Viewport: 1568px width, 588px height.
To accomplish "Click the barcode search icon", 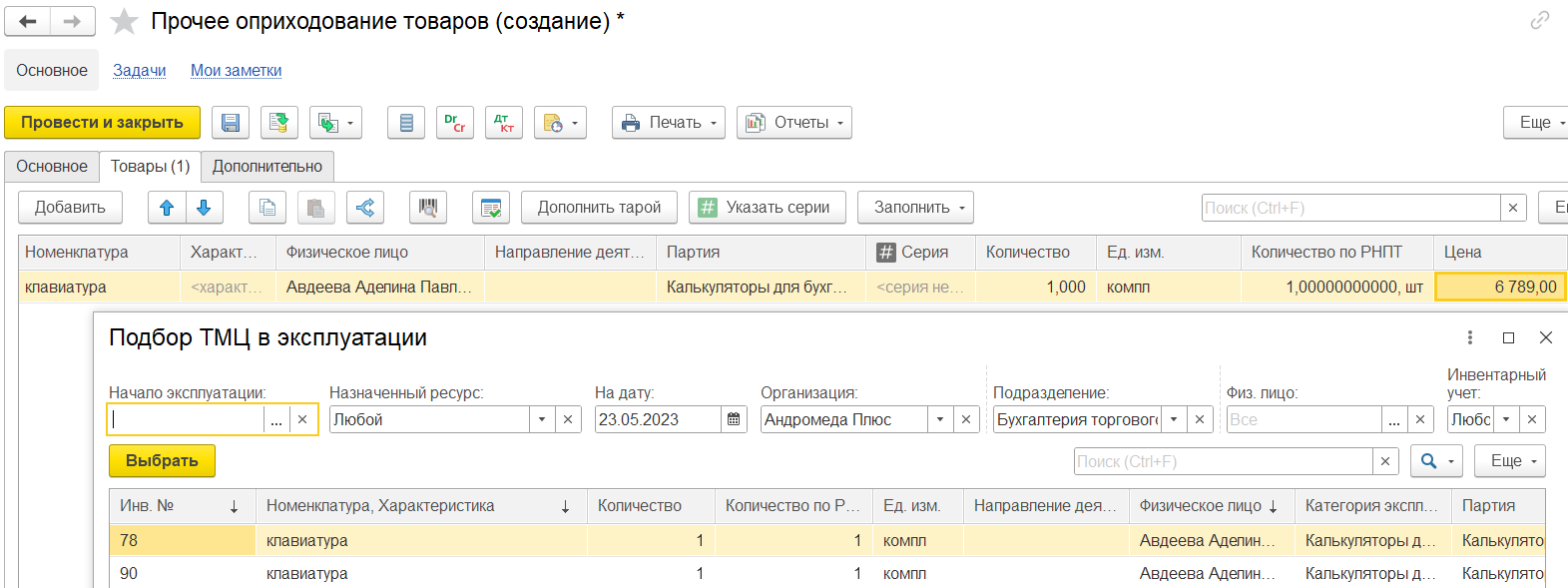I will [x=428, y=208].
